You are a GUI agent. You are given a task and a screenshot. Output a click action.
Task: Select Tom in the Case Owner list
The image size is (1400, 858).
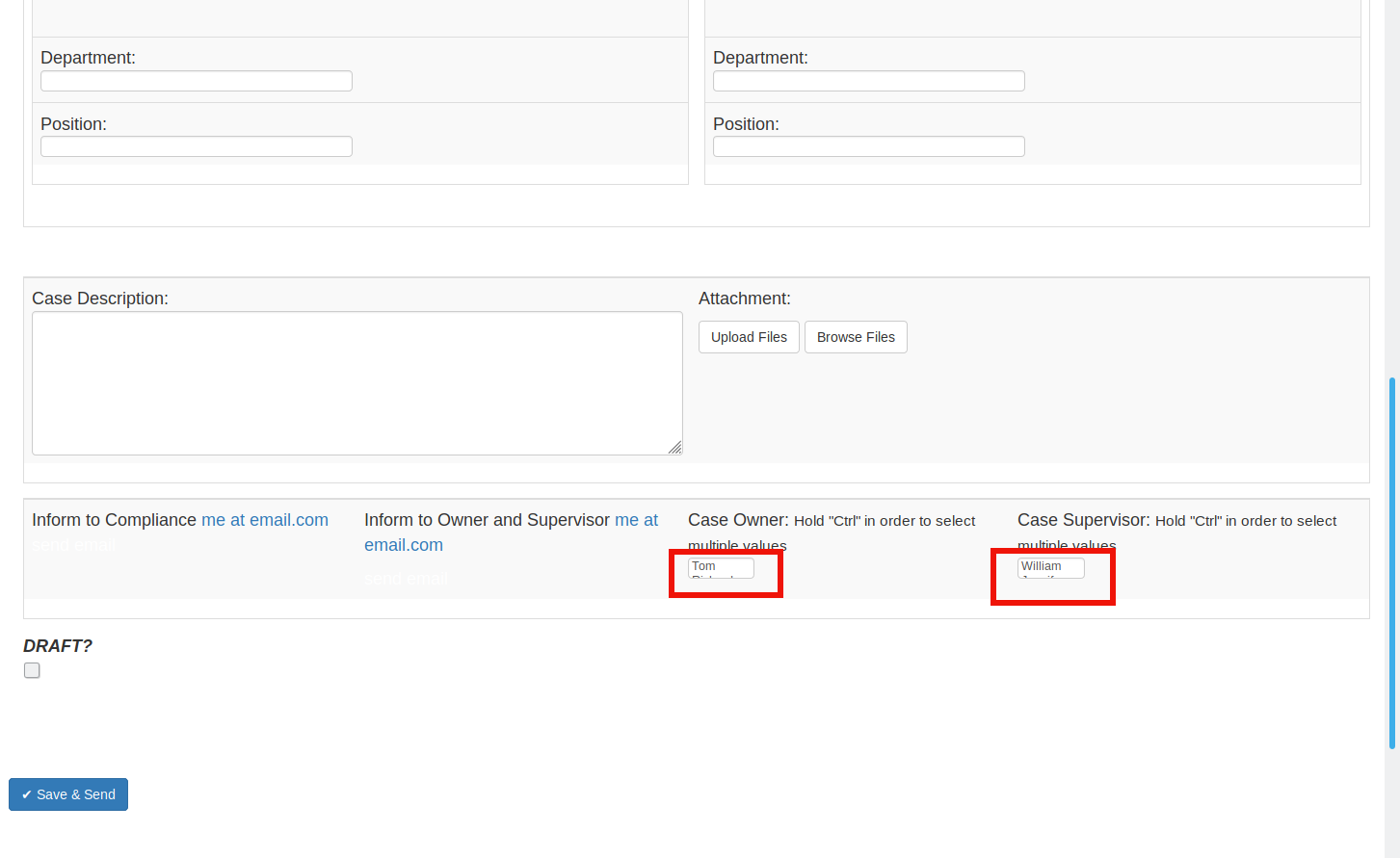coord(704,566)
